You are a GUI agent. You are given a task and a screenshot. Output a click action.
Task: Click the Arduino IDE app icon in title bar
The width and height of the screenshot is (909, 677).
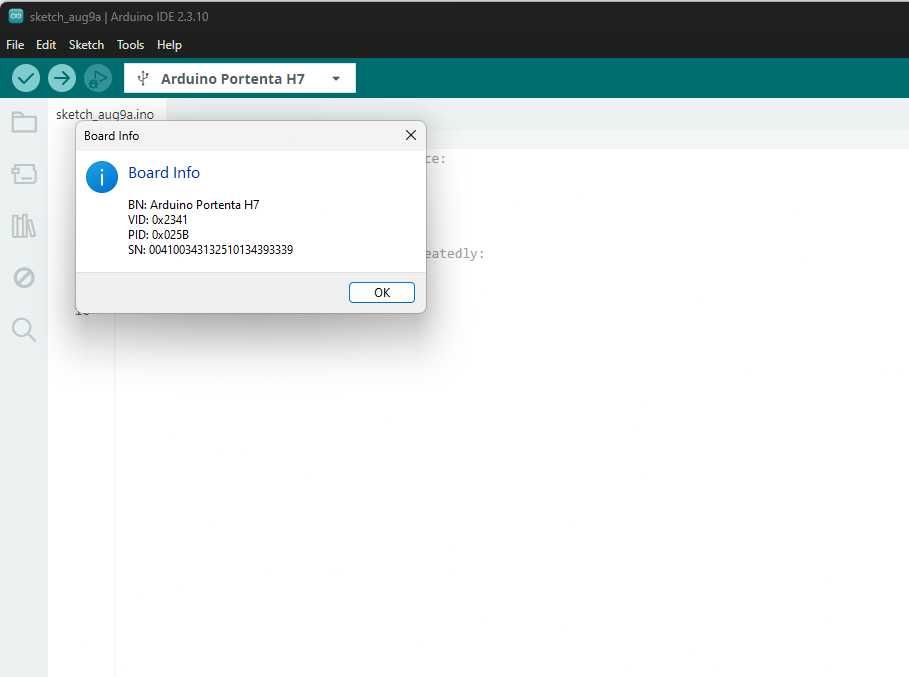coord(16,16)
